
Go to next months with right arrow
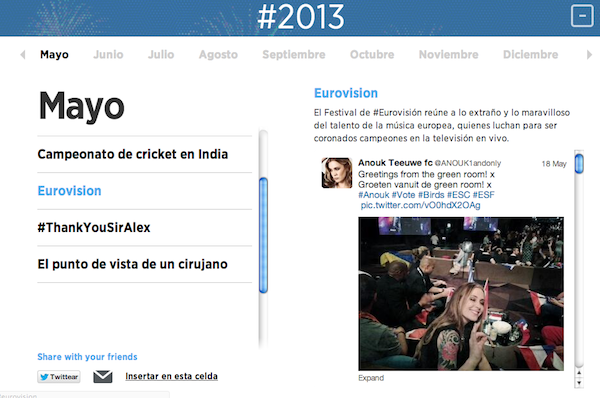coord(589,55)
